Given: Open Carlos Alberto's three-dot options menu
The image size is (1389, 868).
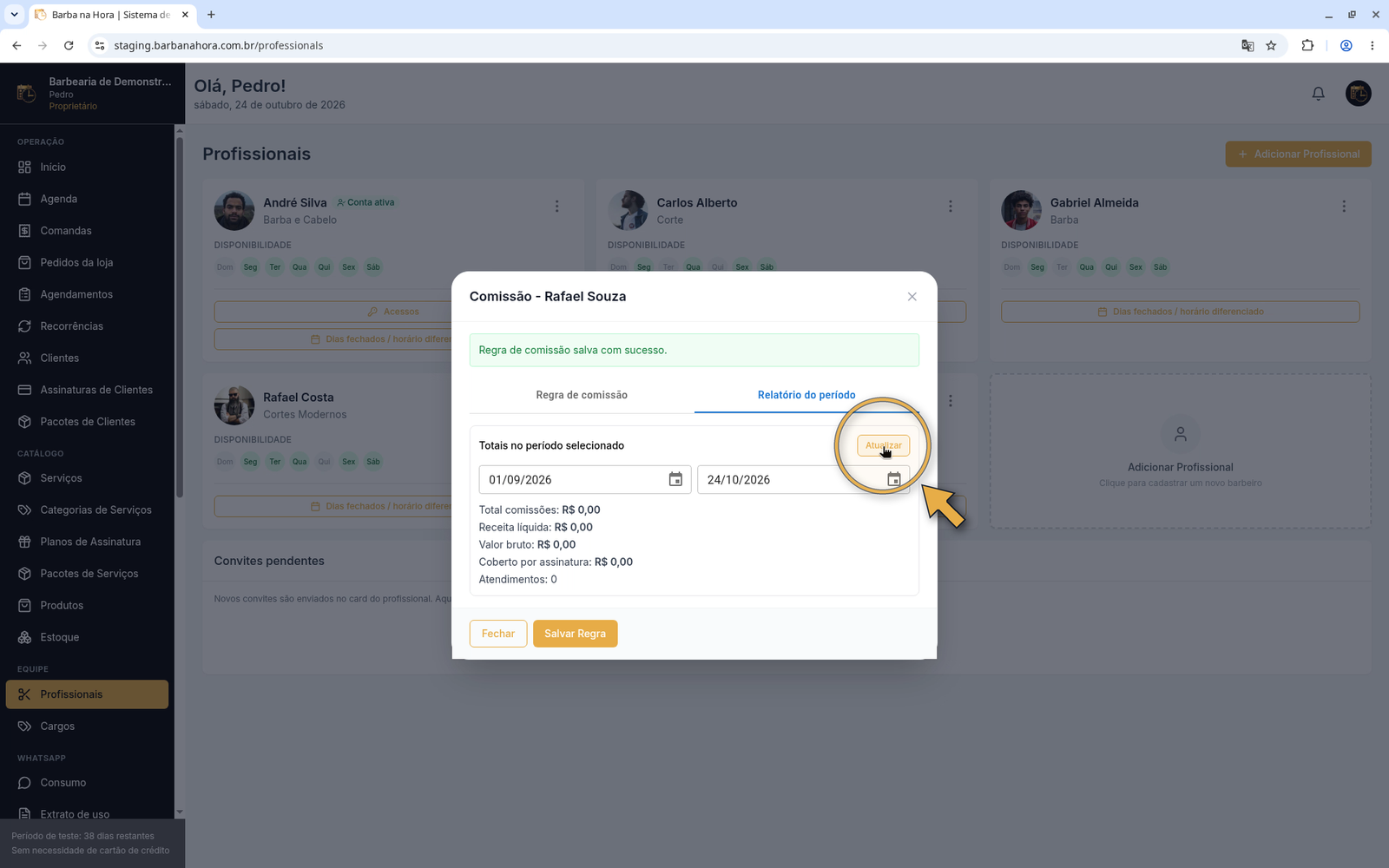Looking at the screenshot, I should click(x=950, y=207).
